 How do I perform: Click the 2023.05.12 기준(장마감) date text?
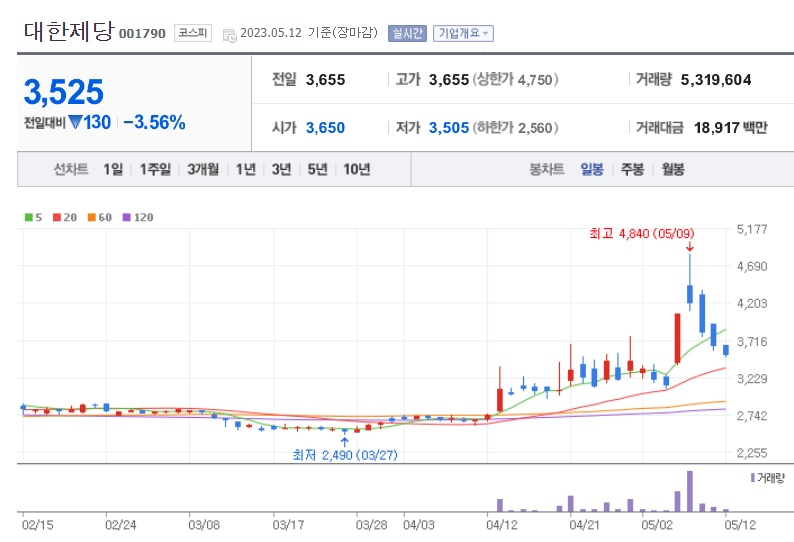[309, 33]
